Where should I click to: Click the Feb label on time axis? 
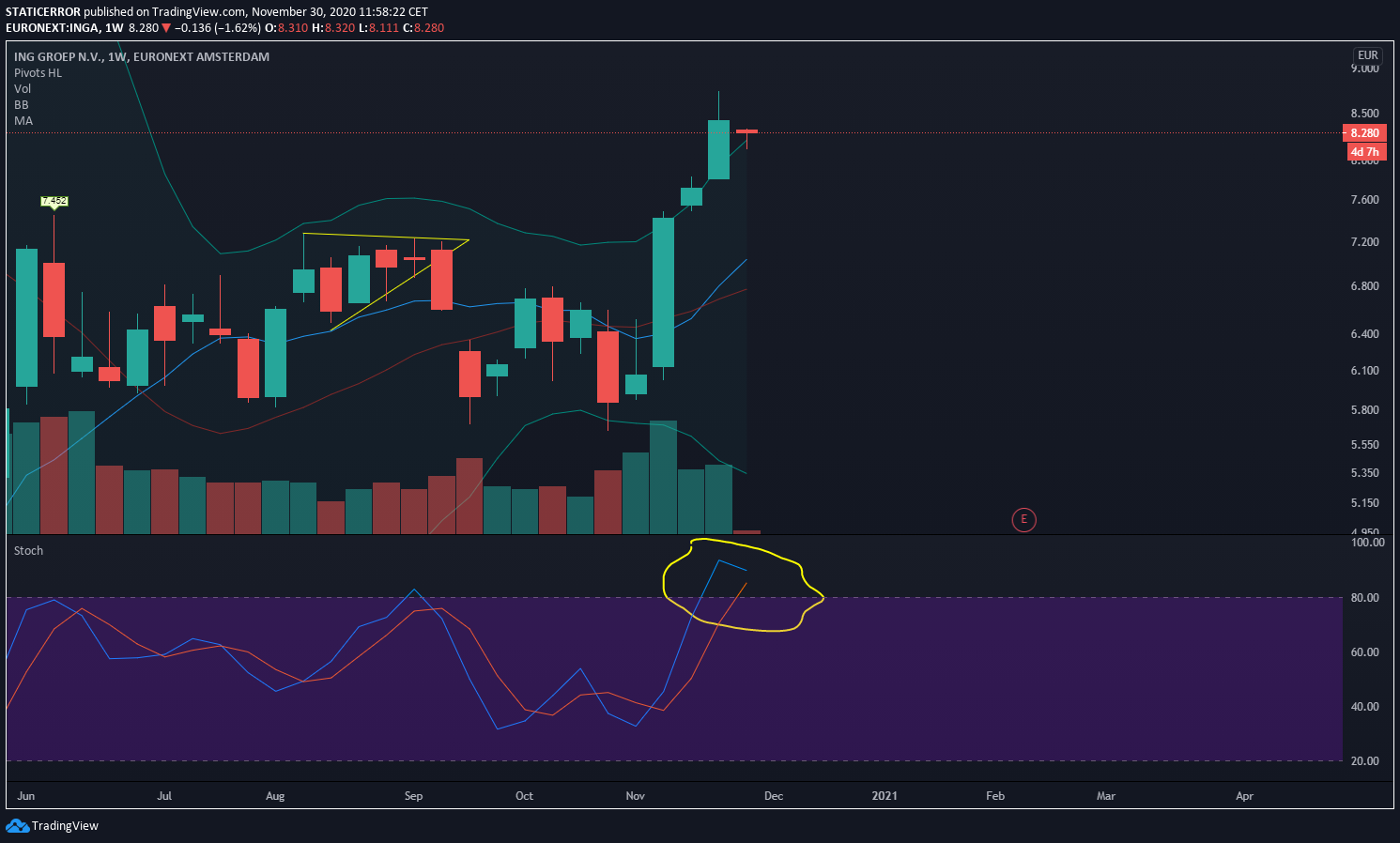pyautogui.click(x=995, y=796)
